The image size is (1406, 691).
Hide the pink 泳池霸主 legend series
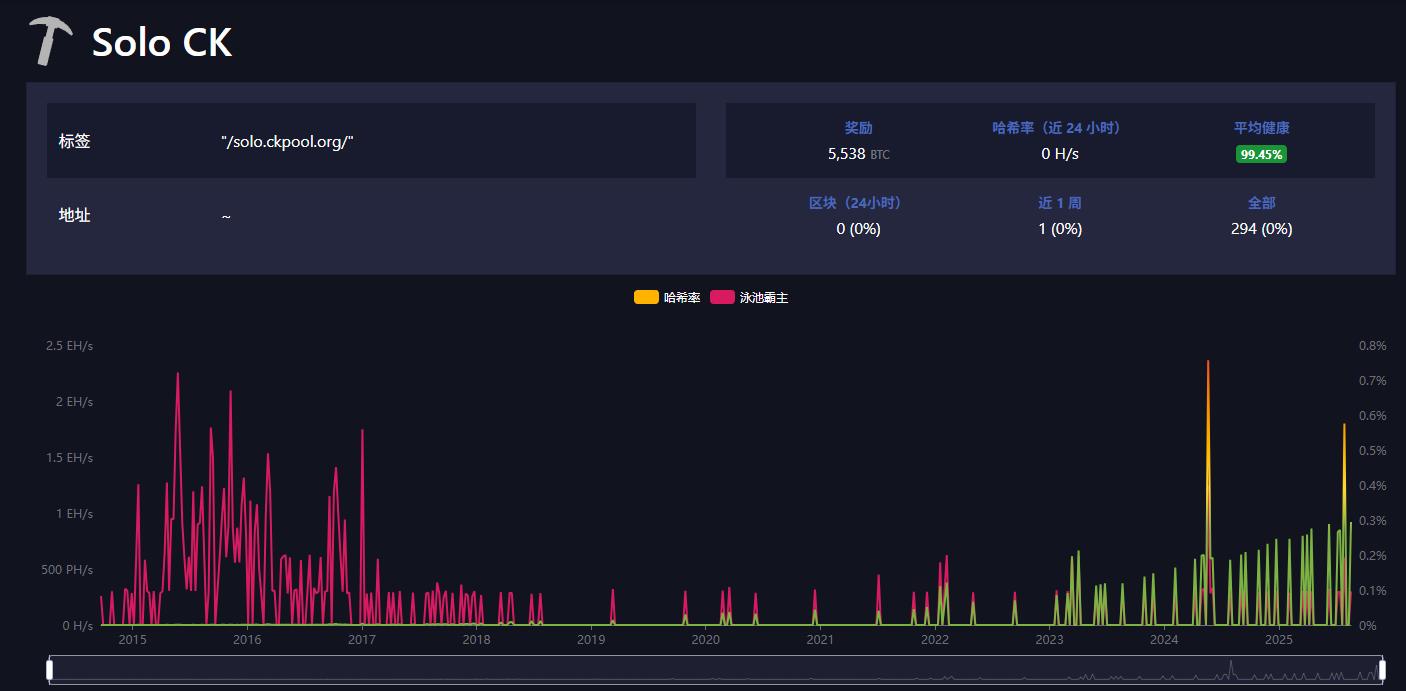722,298
